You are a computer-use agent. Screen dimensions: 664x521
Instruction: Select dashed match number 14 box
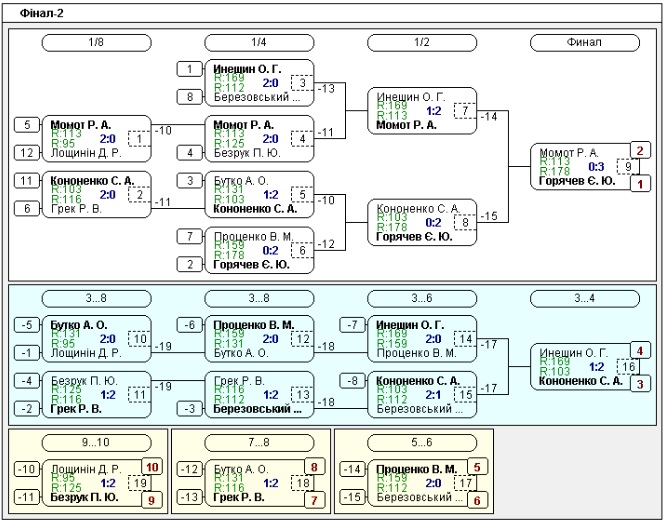tap(465, 339)
